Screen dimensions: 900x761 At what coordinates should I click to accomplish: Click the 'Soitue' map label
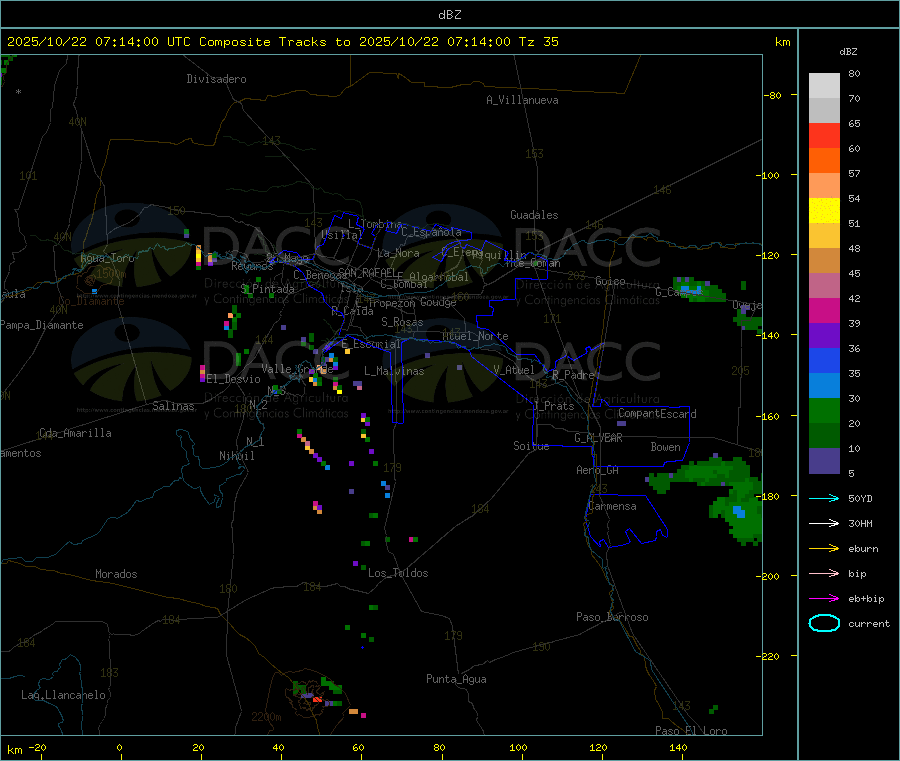click(531, 446)
